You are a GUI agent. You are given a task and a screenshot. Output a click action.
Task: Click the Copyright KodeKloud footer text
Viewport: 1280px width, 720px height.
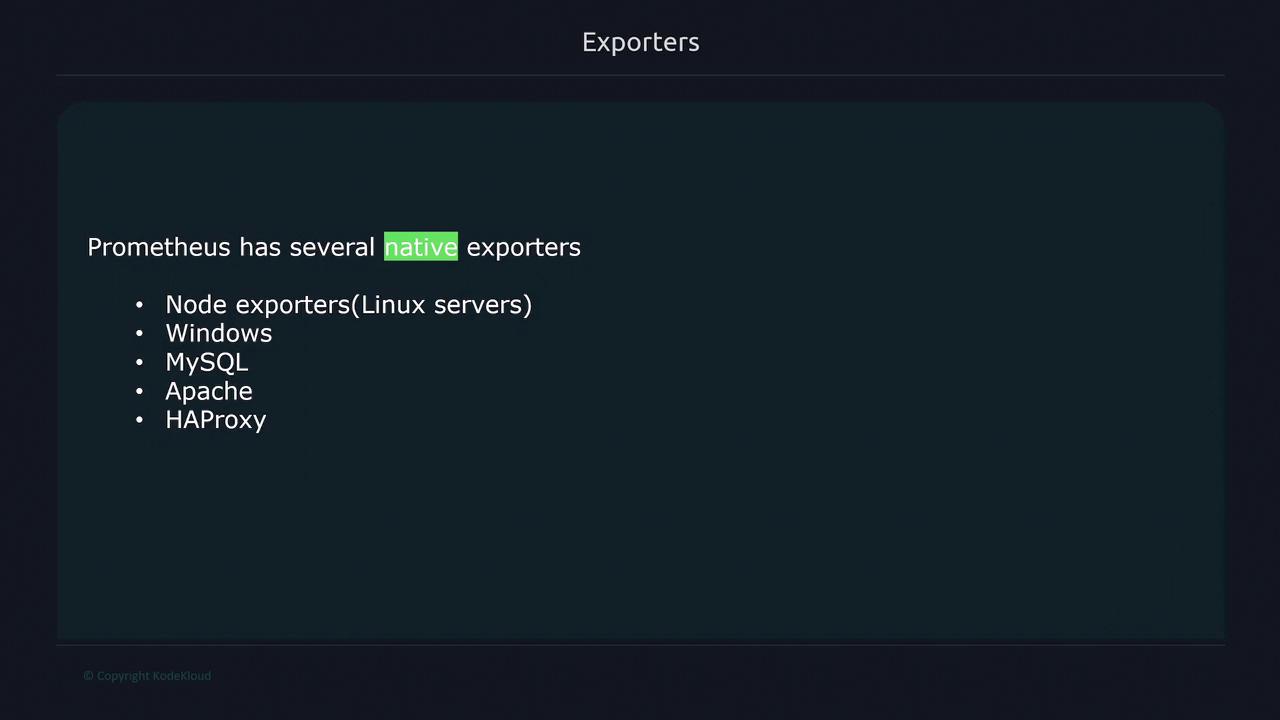click(x=147, y=676)
